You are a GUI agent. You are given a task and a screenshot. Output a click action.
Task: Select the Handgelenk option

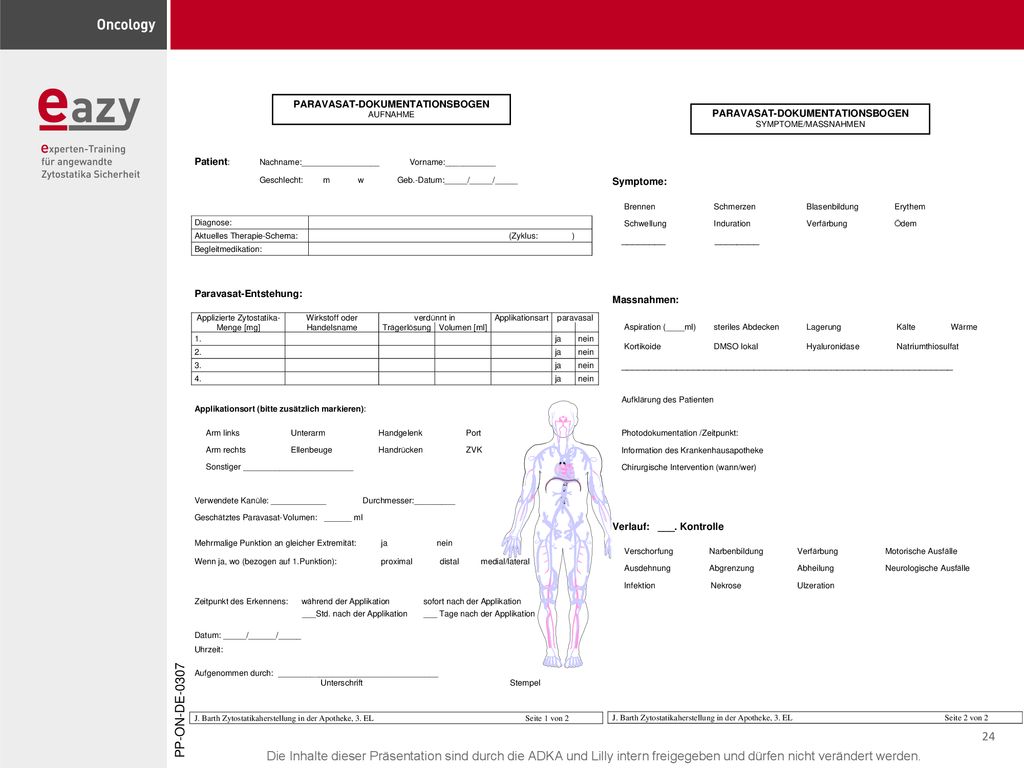400,433
